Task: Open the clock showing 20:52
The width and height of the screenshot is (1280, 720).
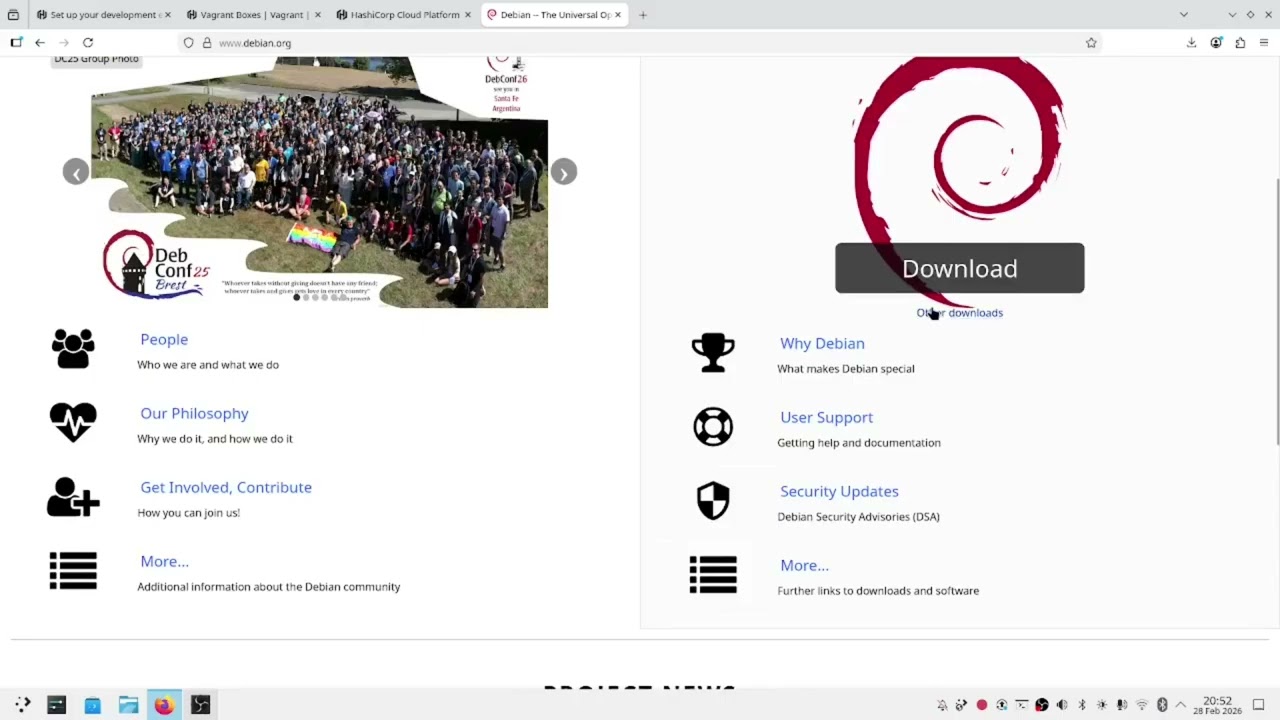Action: pos(1217,705)
